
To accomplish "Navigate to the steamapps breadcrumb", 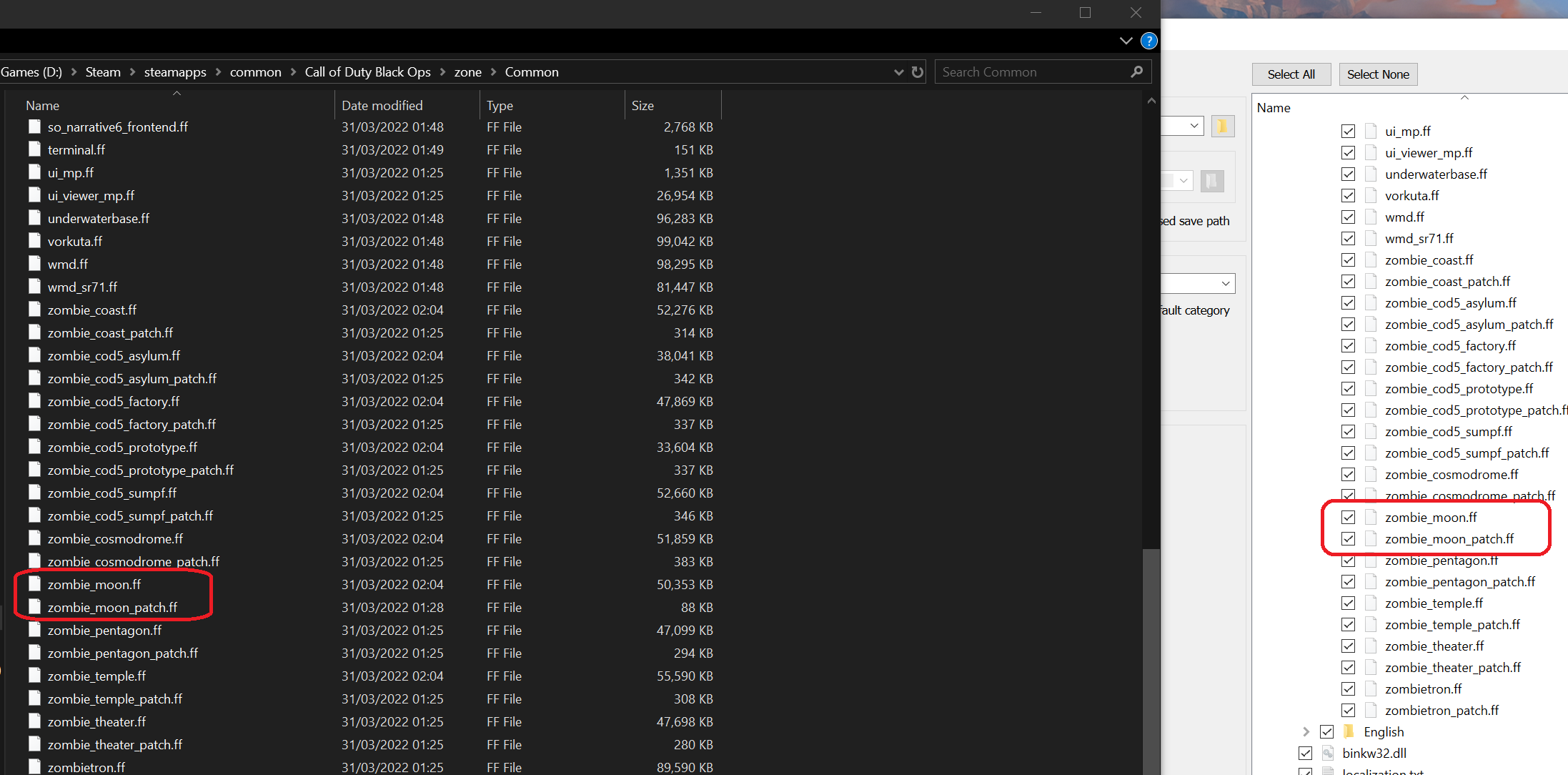I will click(175, 72).
